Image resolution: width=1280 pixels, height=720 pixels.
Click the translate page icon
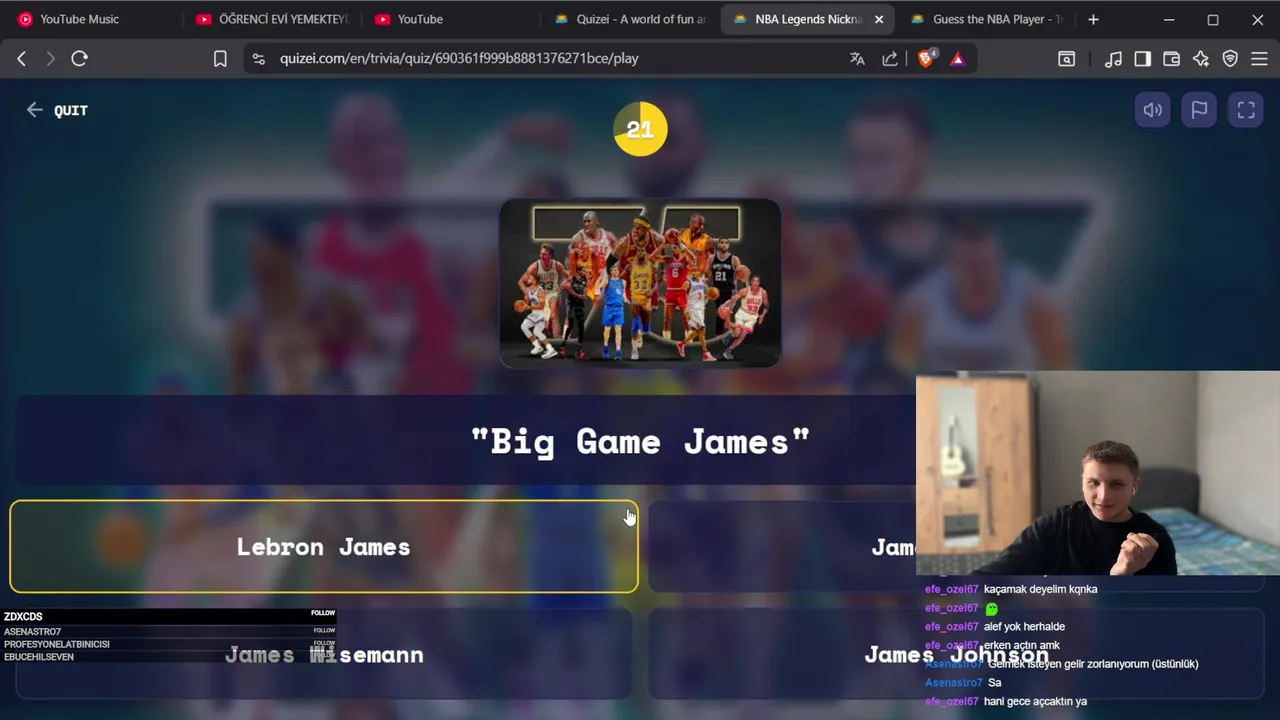point(857,59)
